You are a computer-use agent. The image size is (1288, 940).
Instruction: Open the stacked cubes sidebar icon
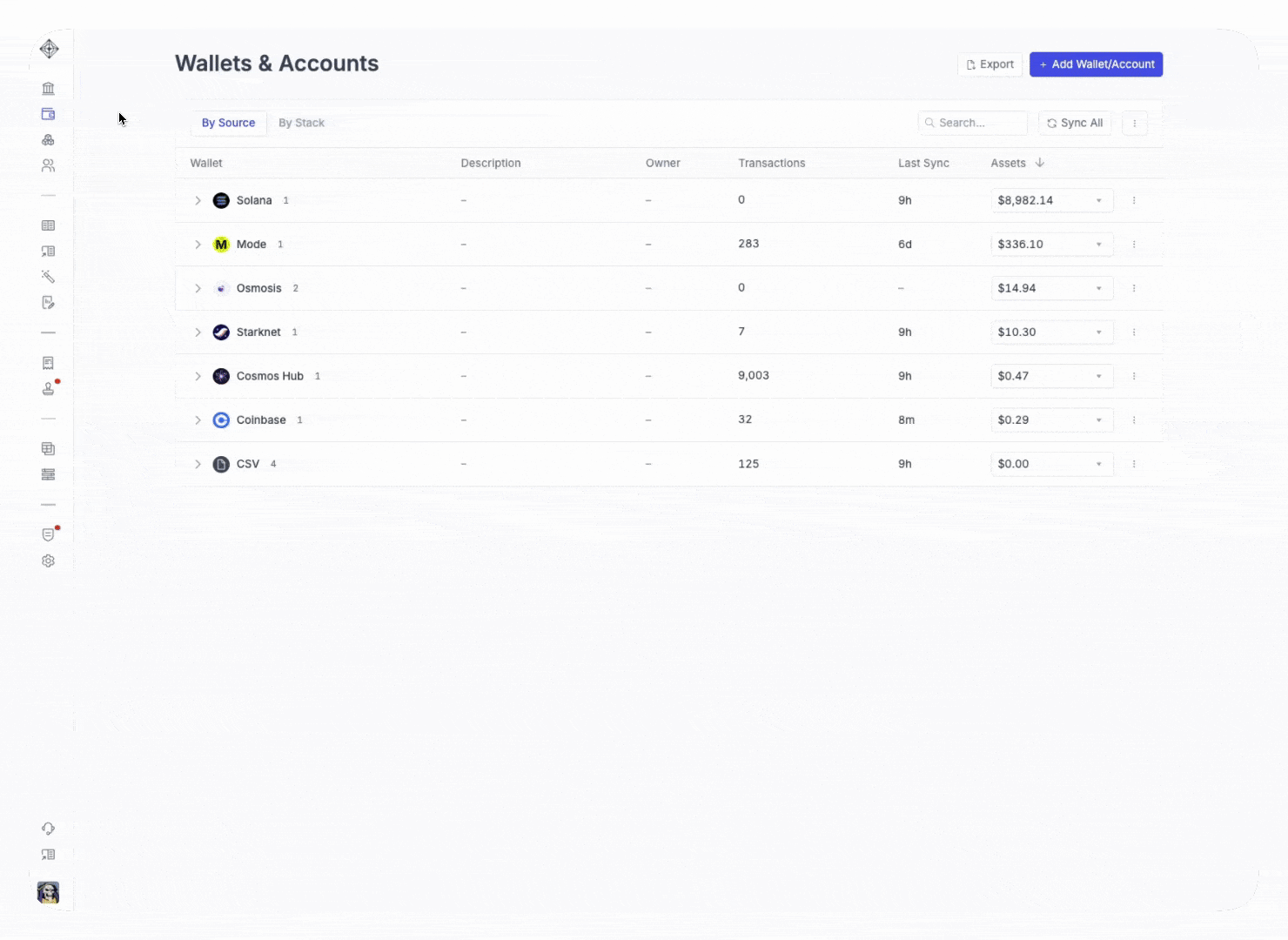point(48,140)
